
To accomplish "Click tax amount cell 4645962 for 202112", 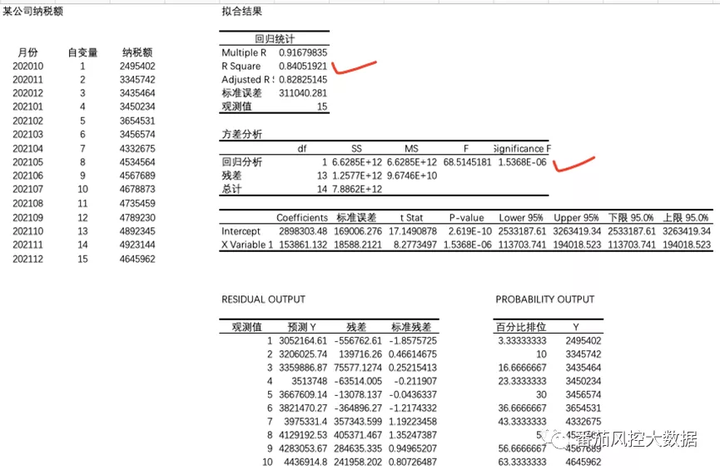I will tap(137, 258).
